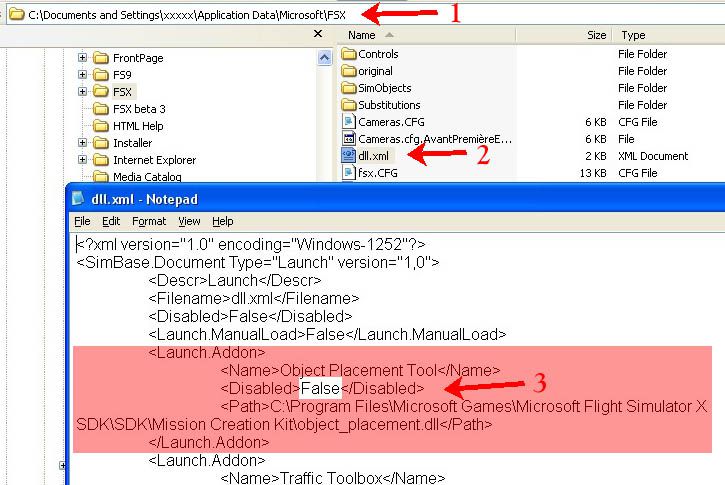Select the SimObjects folder name
This screenshot has width=725, height=485.
[384, 88]
